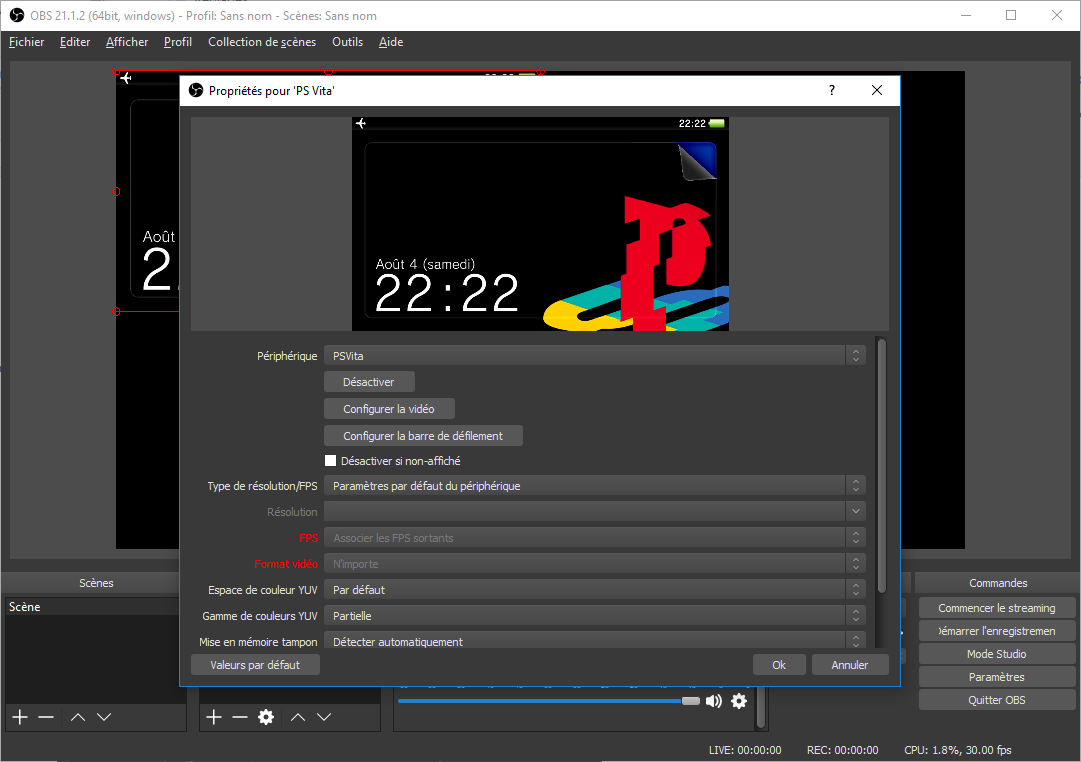Close the PS Vita properties dialog

click(x=877, y=90)
